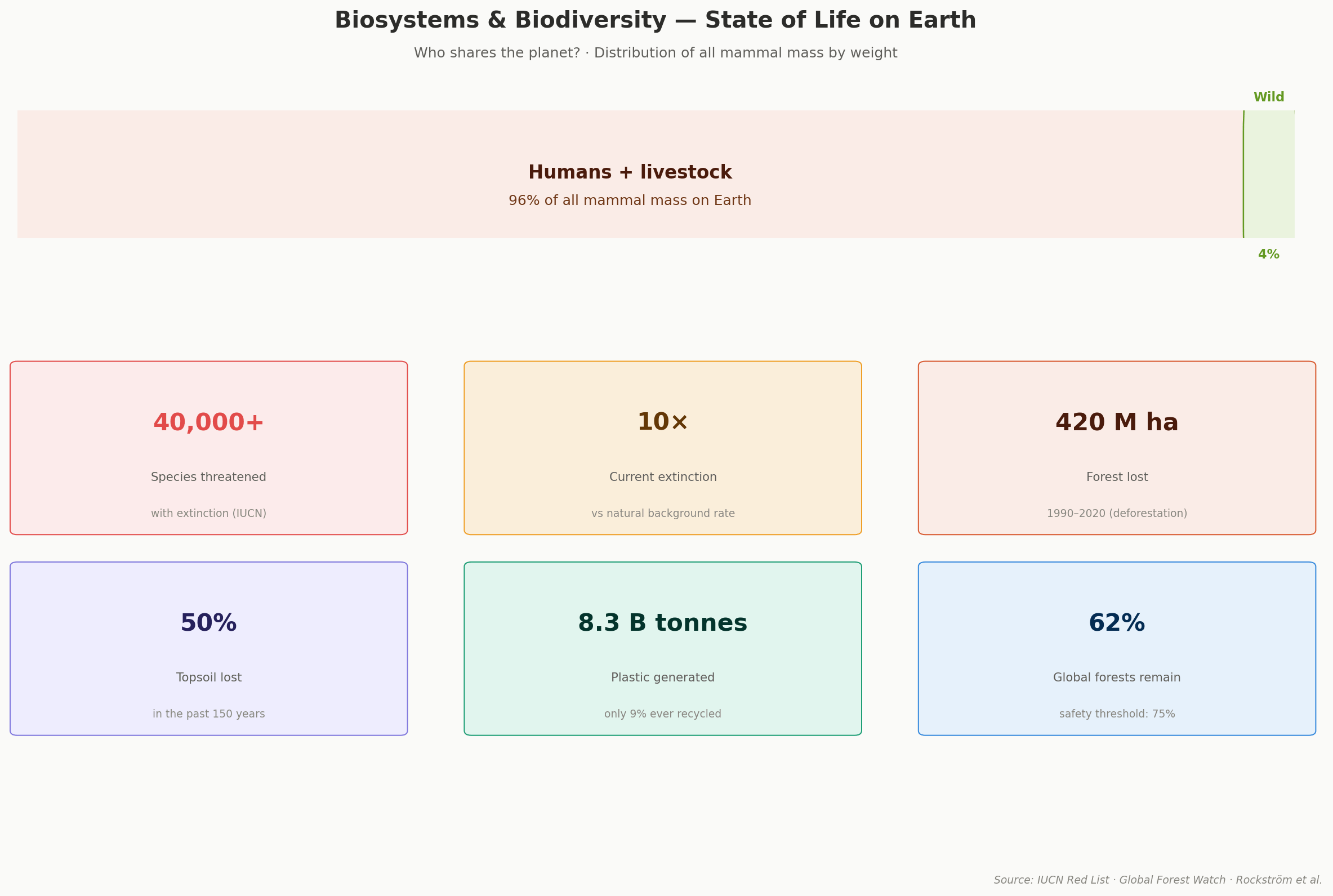Click 'only 9% ever recycled' caption
This screenshot has height=896, width=1333.
pyautogui.click(x=663, y=714)
